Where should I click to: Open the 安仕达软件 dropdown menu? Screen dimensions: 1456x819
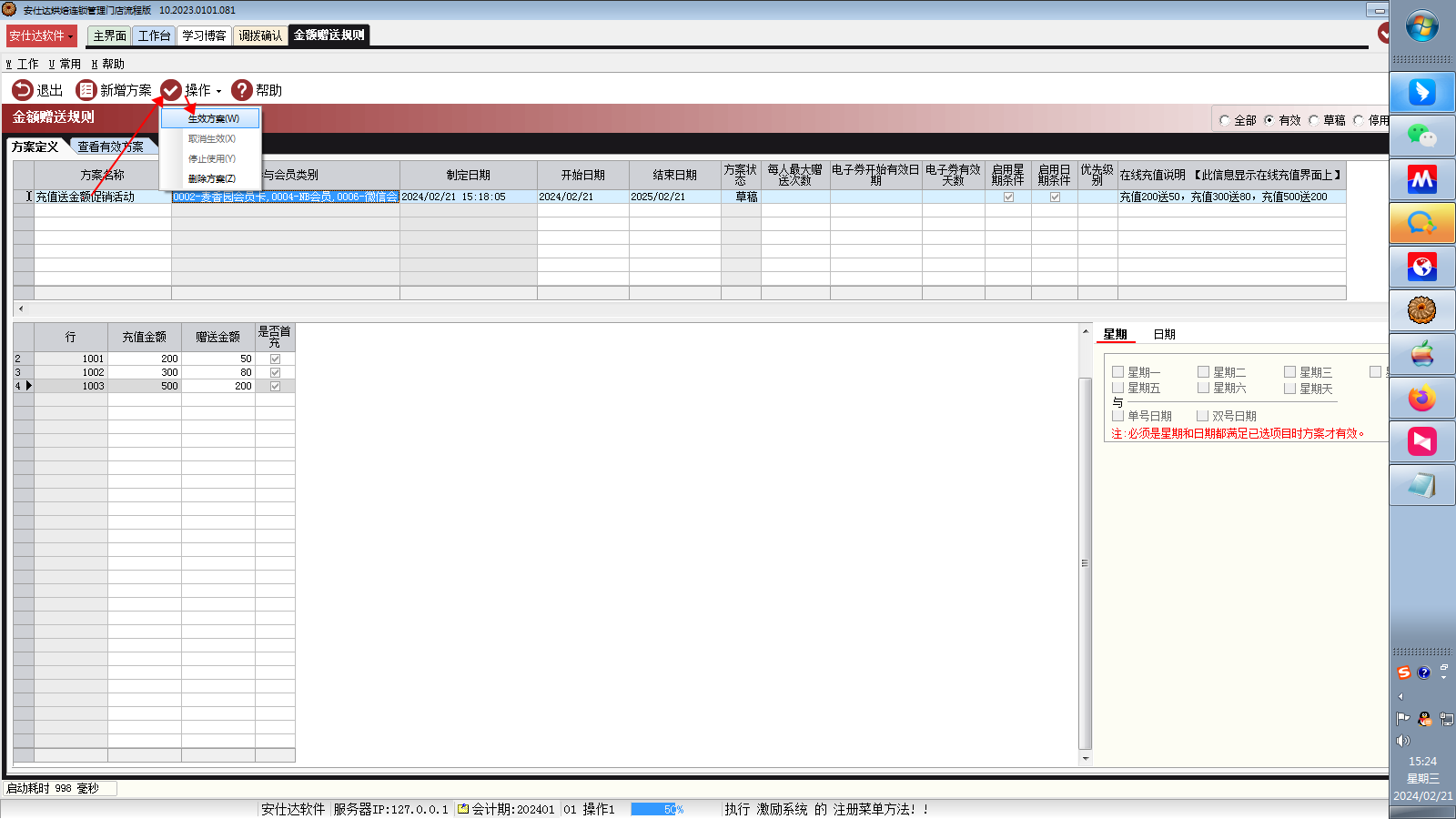click(x=41, y=35)
